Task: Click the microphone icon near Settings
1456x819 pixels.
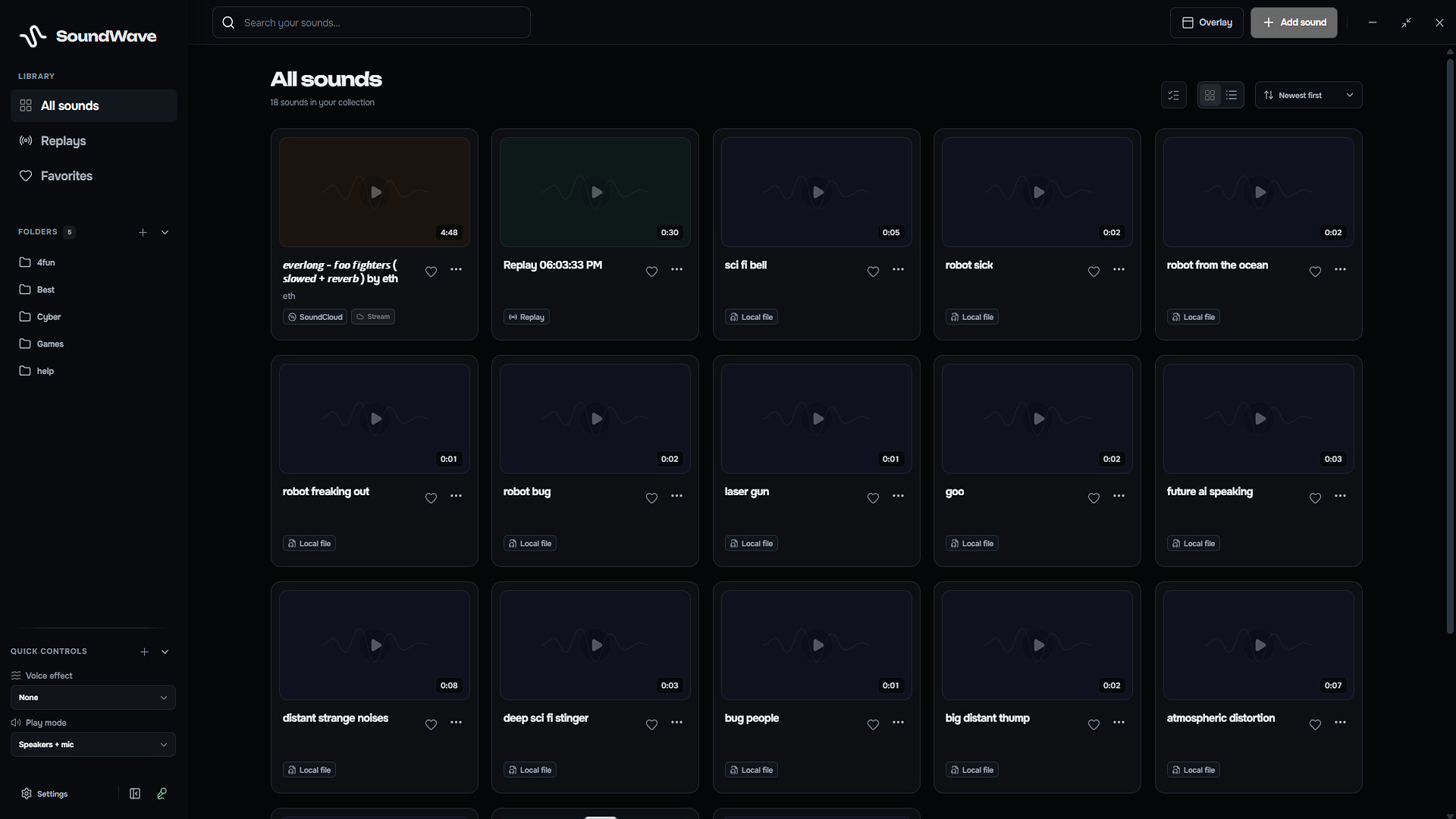Action: (x=162, y=794)
